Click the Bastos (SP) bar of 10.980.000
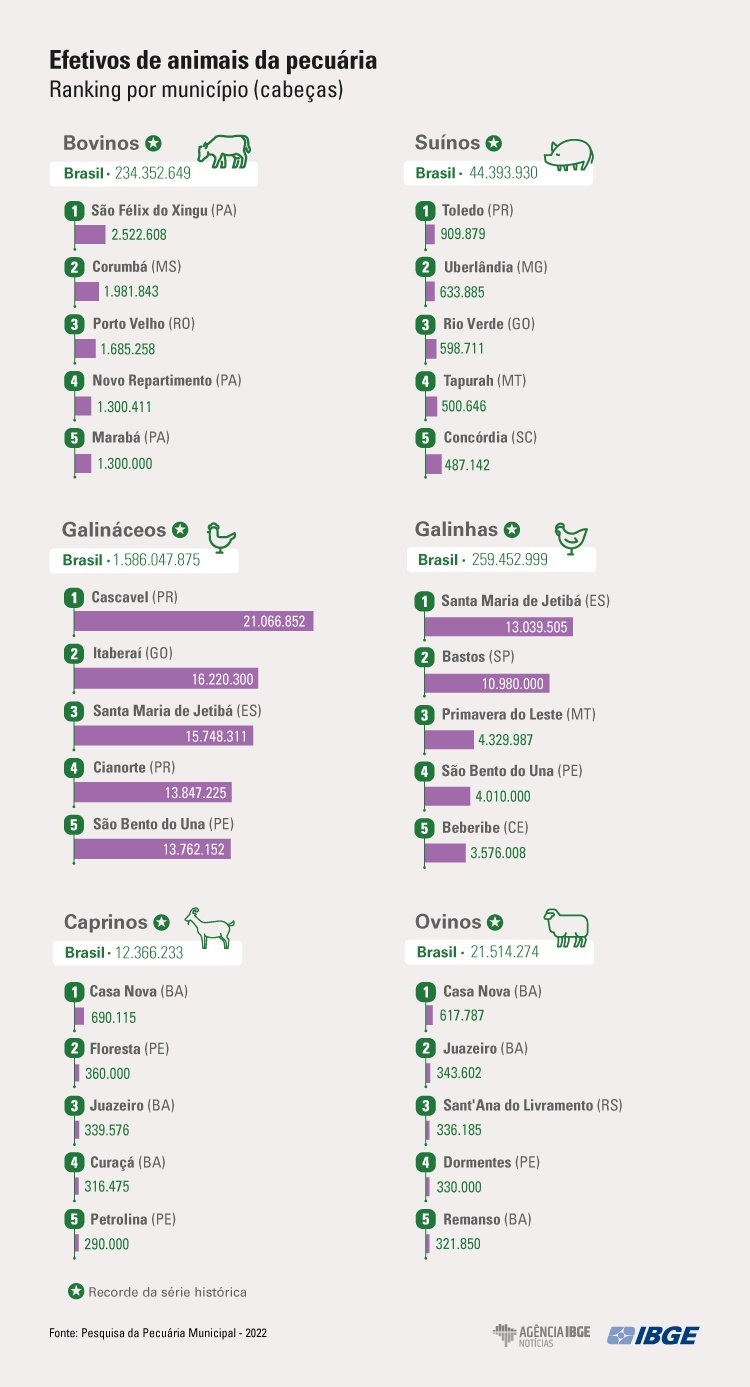 click(487, 683)
